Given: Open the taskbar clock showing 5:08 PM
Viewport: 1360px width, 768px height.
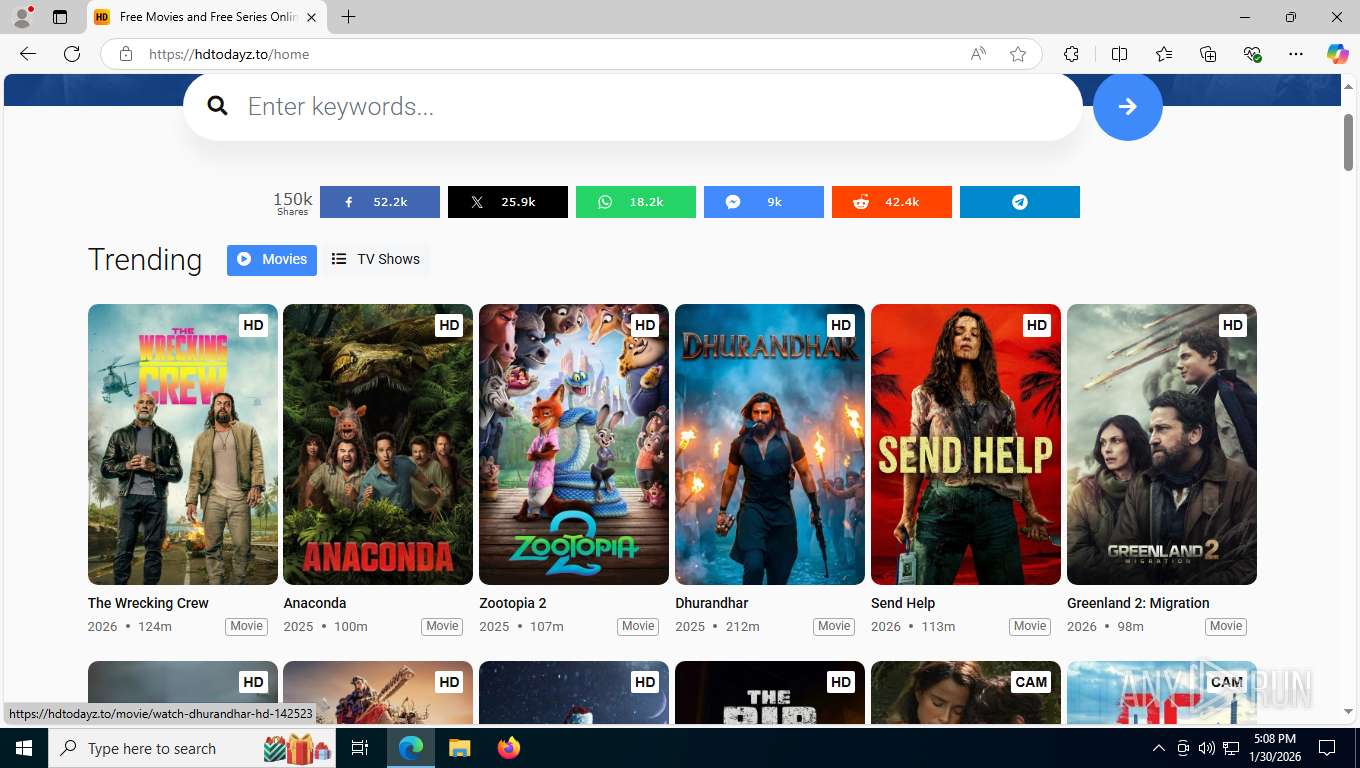Looking at the screenshot, I should tap(1274, 748).
